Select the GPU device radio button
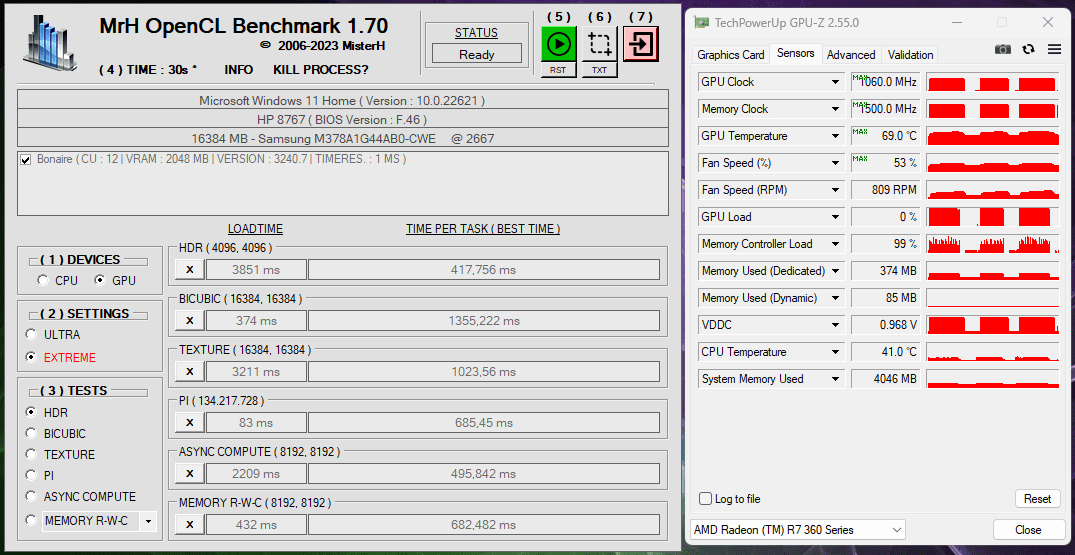 [100, 280]
